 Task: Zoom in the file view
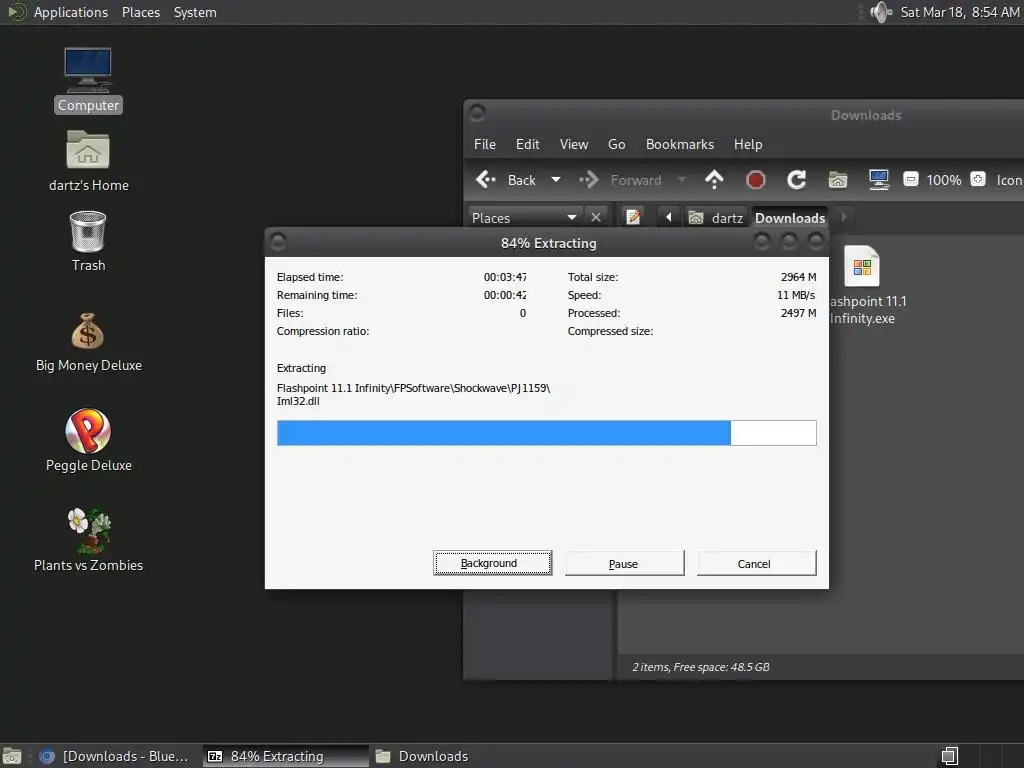click(978, 179)
